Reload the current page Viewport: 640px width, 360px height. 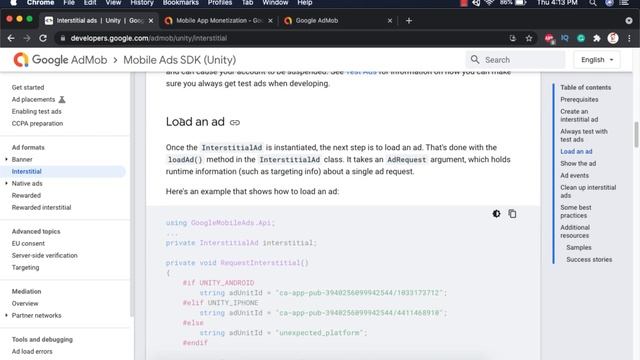(43, 38)
